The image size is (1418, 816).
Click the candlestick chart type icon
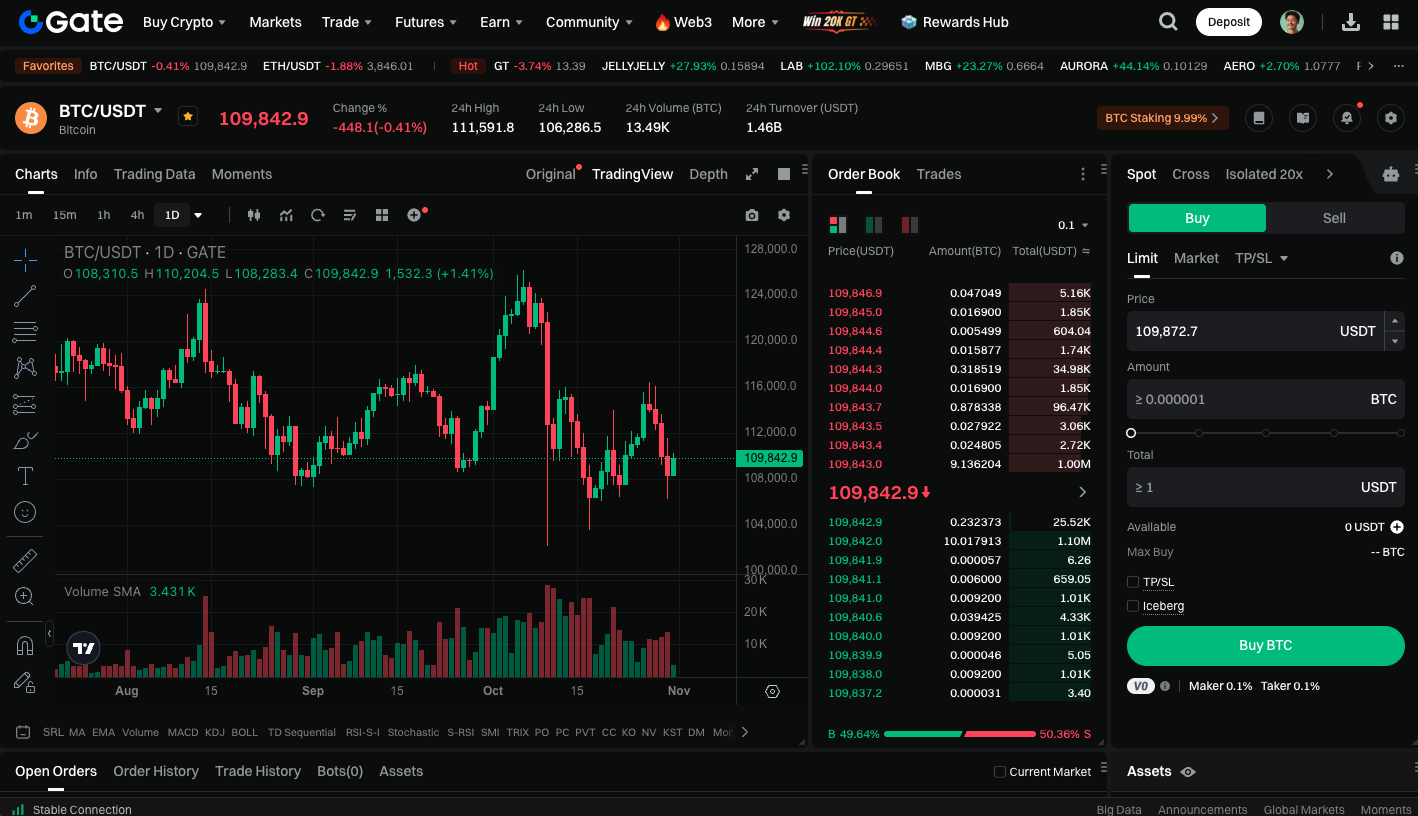[x=253, y=215]
